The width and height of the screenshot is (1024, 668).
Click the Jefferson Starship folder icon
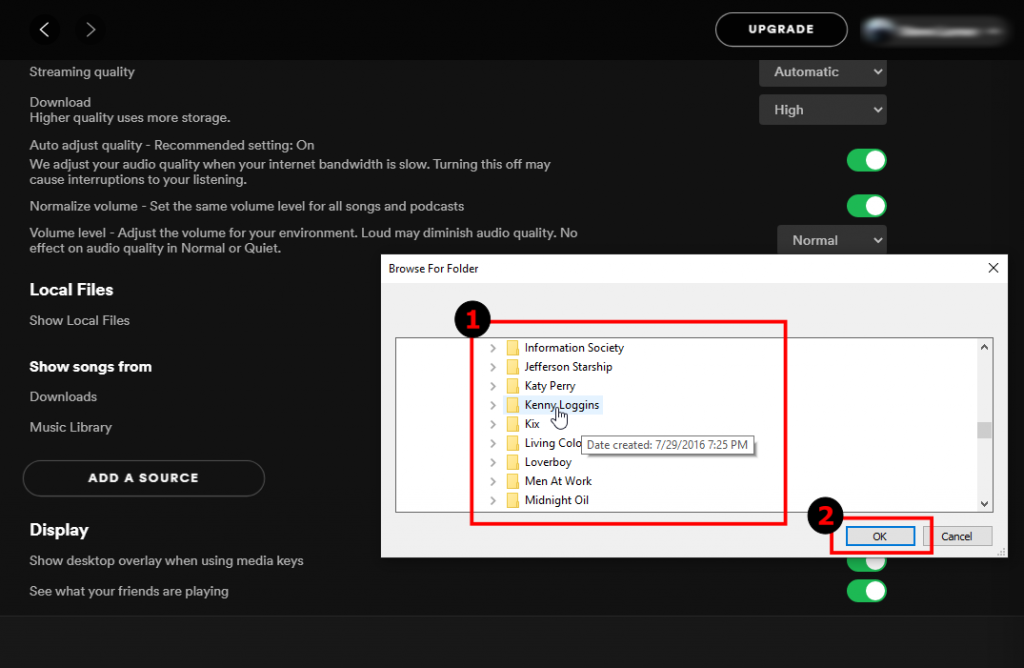pos(513,367)
